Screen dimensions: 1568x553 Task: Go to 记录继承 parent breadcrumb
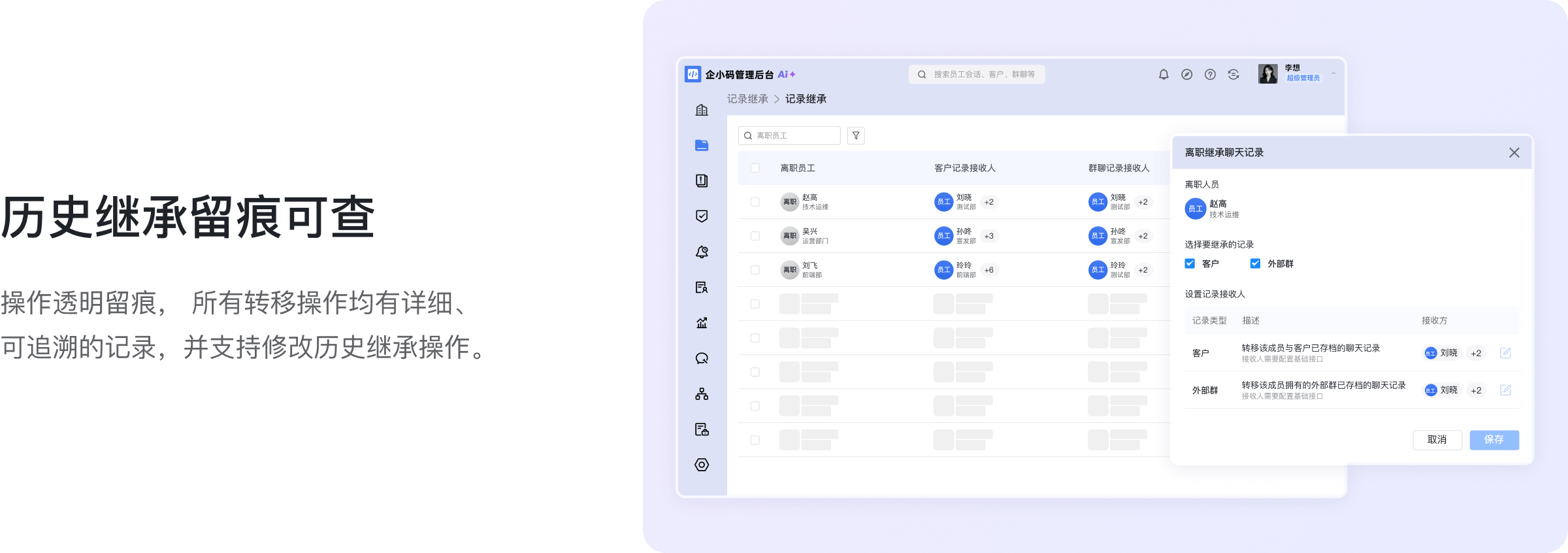tap(747, 99)
